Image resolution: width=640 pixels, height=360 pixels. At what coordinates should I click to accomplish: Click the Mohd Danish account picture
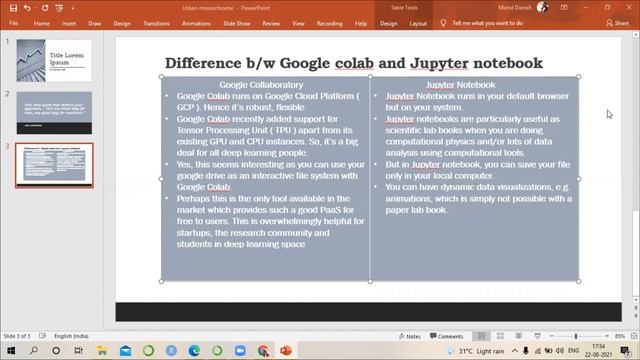coord(542,7)
